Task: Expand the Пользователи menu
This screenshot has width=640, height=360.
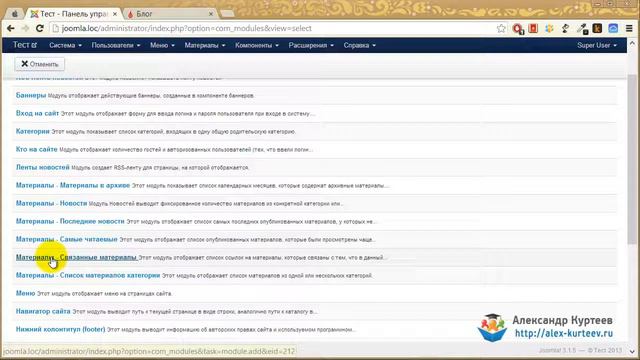Action: 116,45
